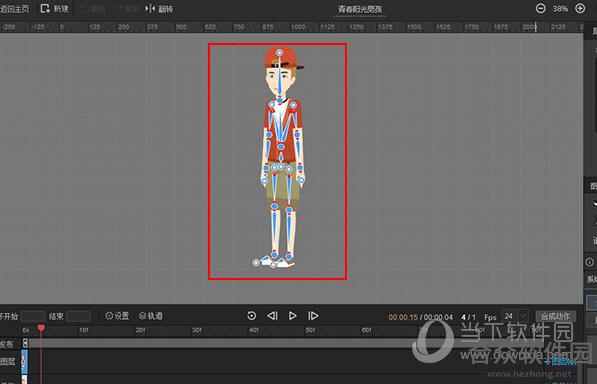
Task: Step to the previous frame
Action: [272, 315]
